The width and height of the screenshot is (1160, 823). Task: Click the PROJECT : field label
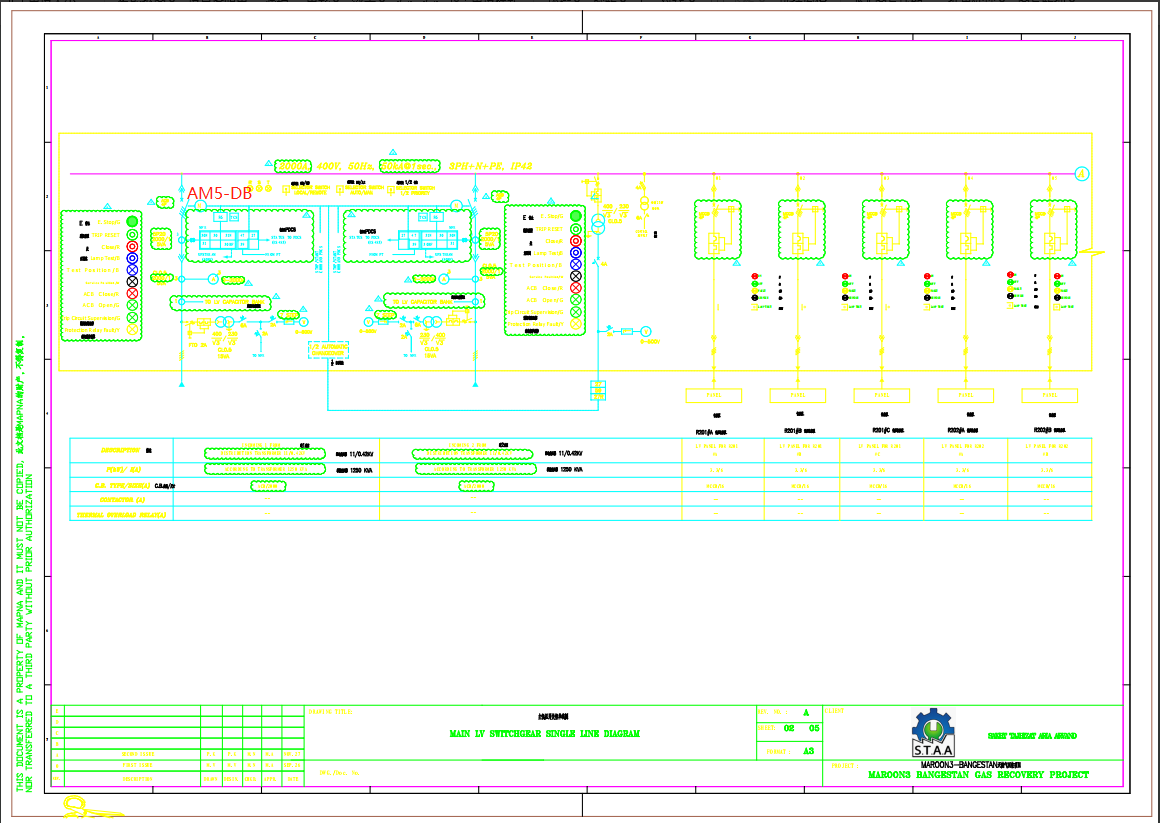(844, 766)
